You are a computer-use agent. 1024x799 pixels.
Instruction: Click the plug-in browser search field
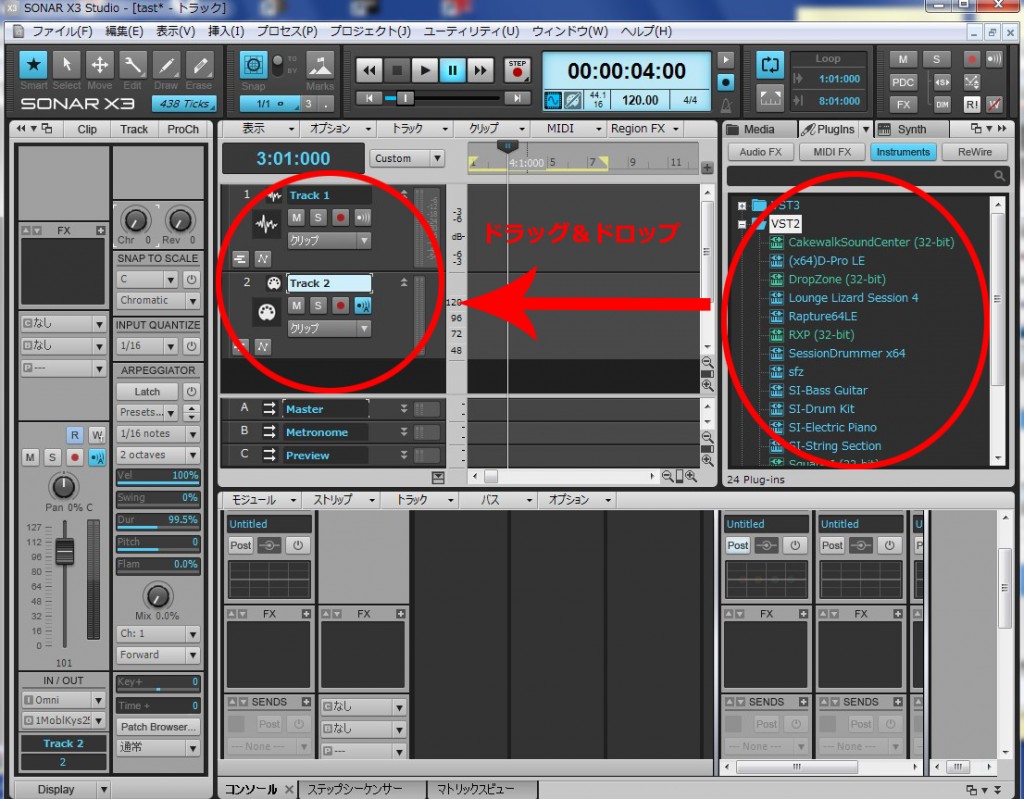click(866, 176)
